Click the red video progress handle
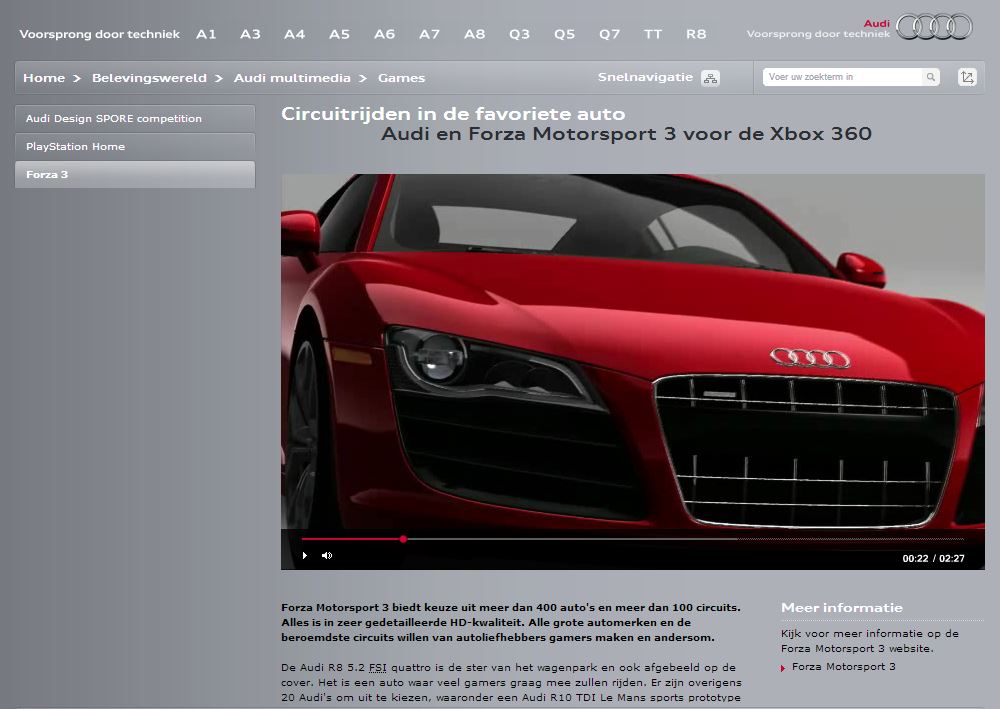The image size is (1000, 709). point(404,539)
